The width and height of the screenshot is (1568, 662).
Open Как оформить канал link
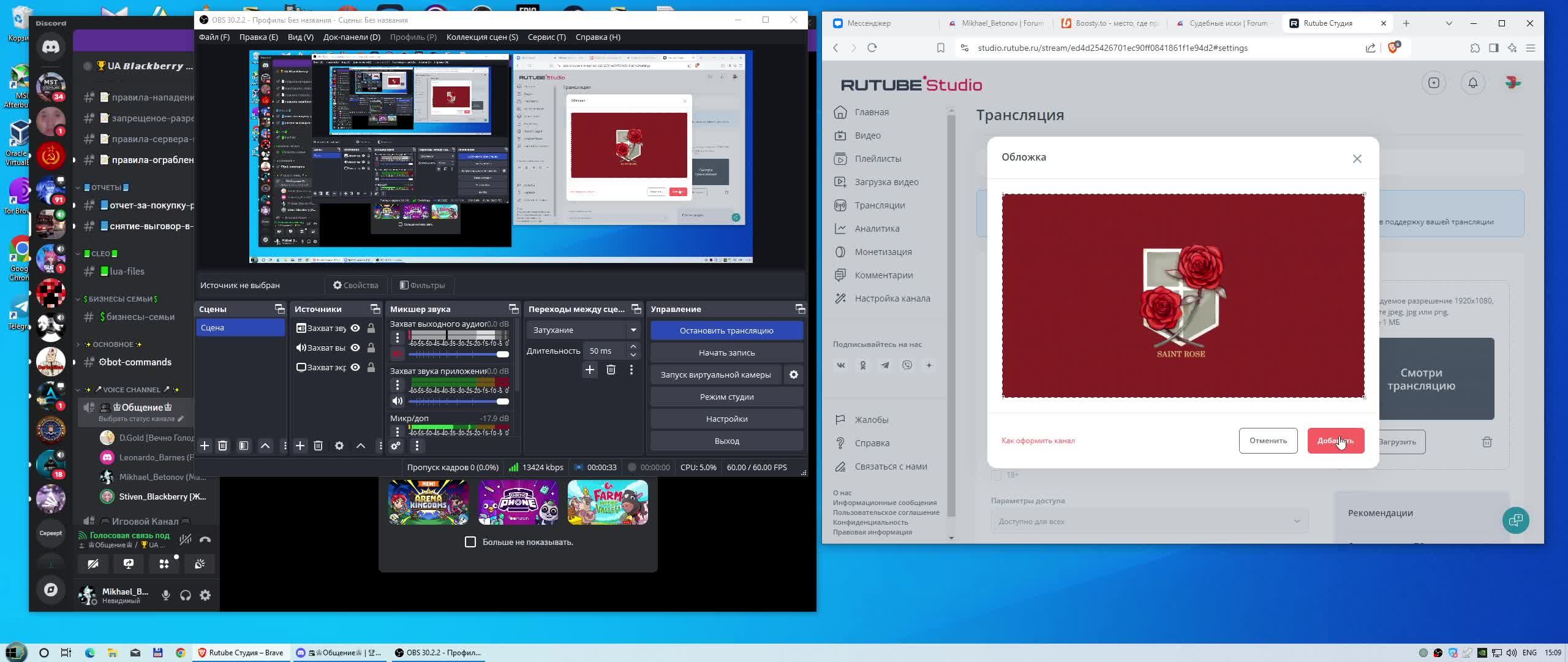tap(1038, 441)
